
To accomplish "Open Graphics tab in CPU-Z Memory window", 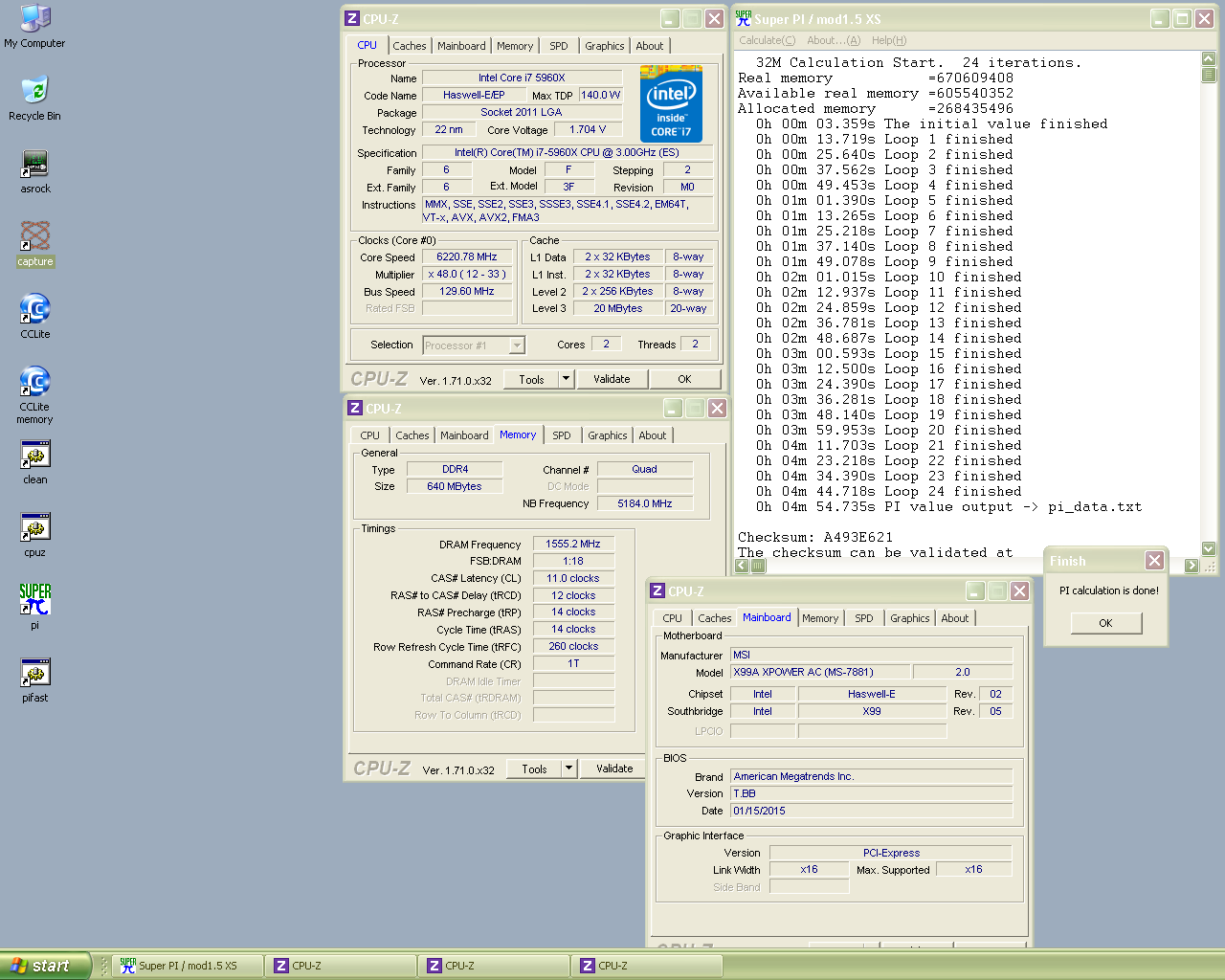I will click(x=608, y=435).
